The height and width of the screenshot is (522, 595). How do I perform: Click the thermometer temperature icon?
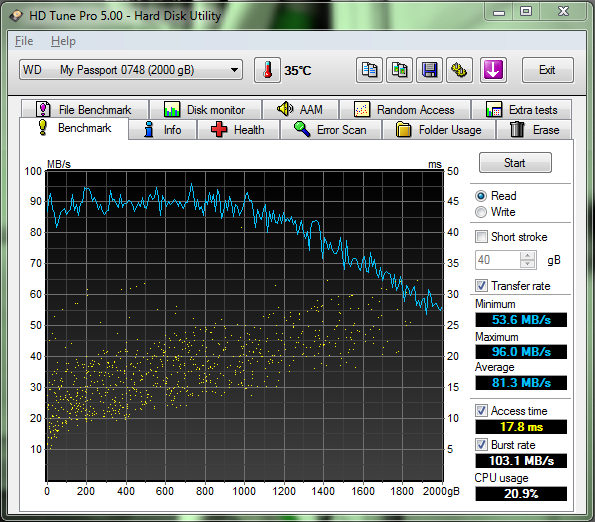pos(267,70)
